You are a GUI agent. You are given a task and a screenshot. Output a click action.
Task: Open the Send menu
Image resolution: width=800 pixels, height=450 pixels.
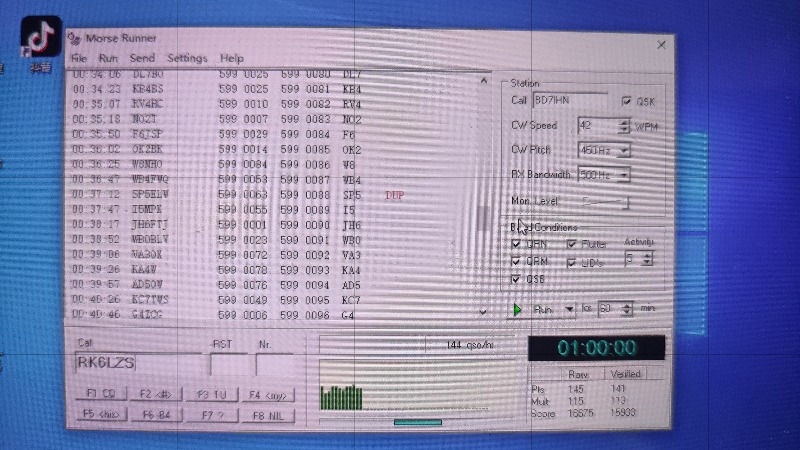[142, 58]
